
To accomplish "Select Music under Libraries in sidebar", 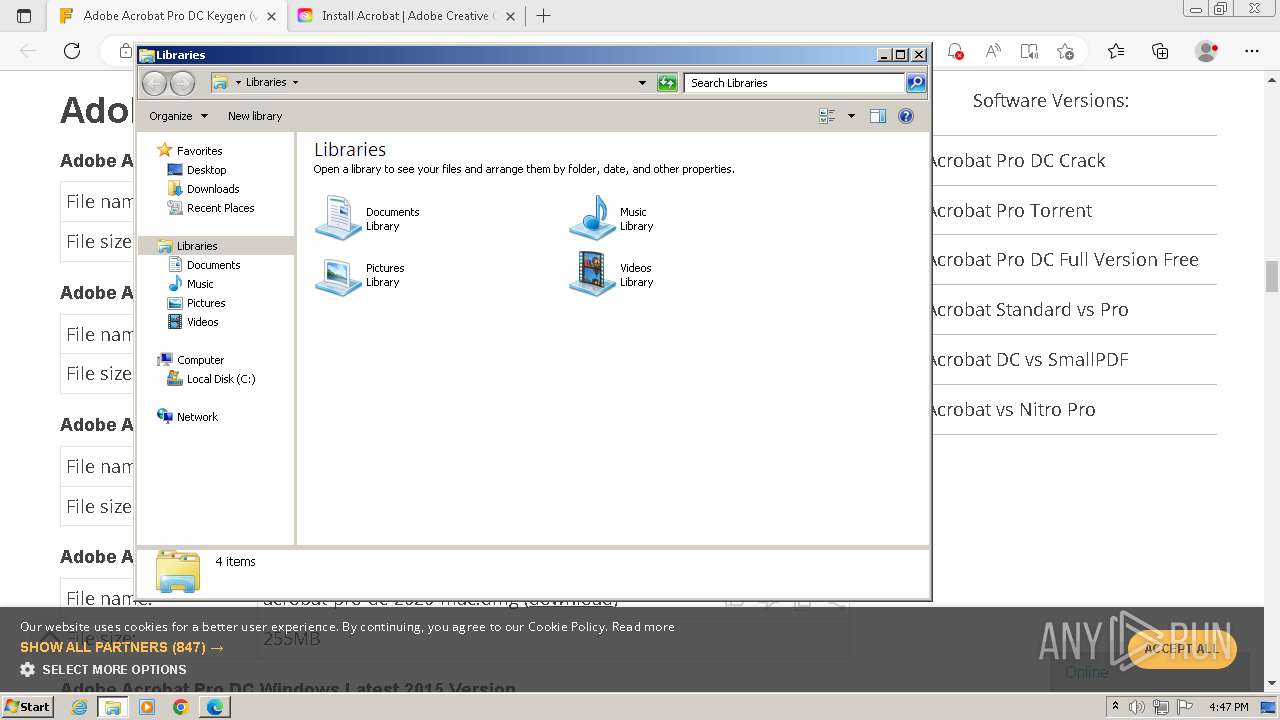I will pyautogui.click(x=200, y=284).
